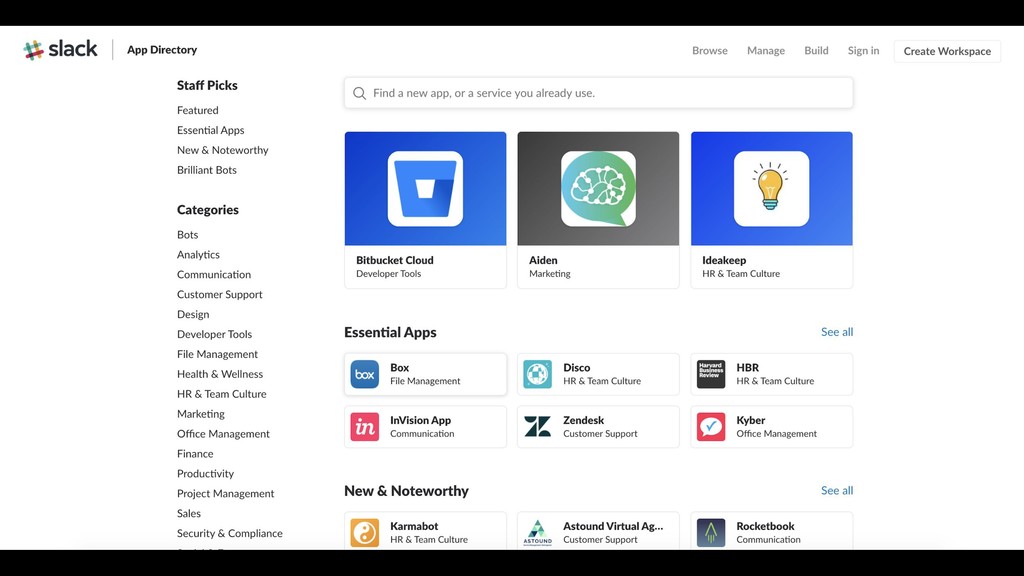Click the Zendesk app name

(x=584, y=421)
